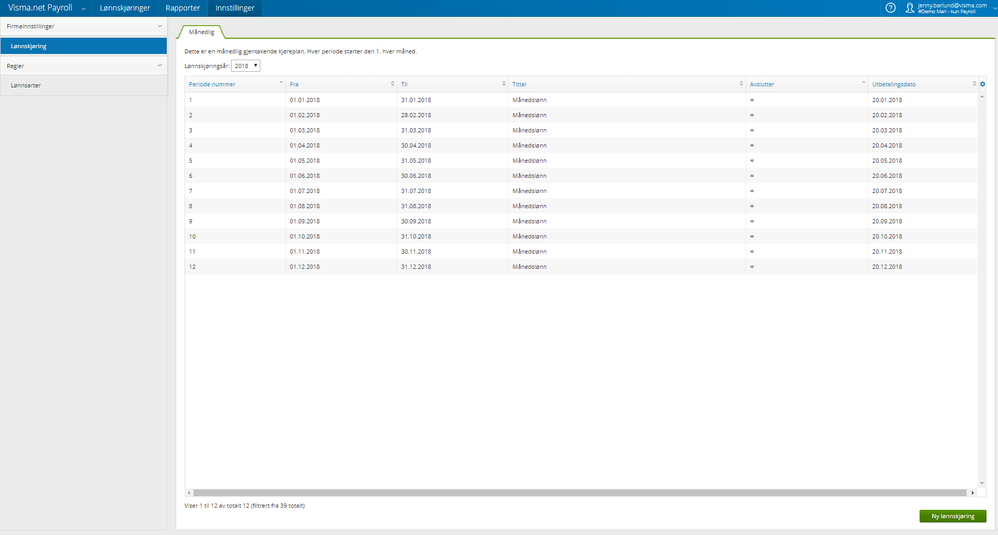Open the Lønnskjøringsår 2018 year dropdown
This screenshot has height=535, width=998.
(x=246, y=66)
